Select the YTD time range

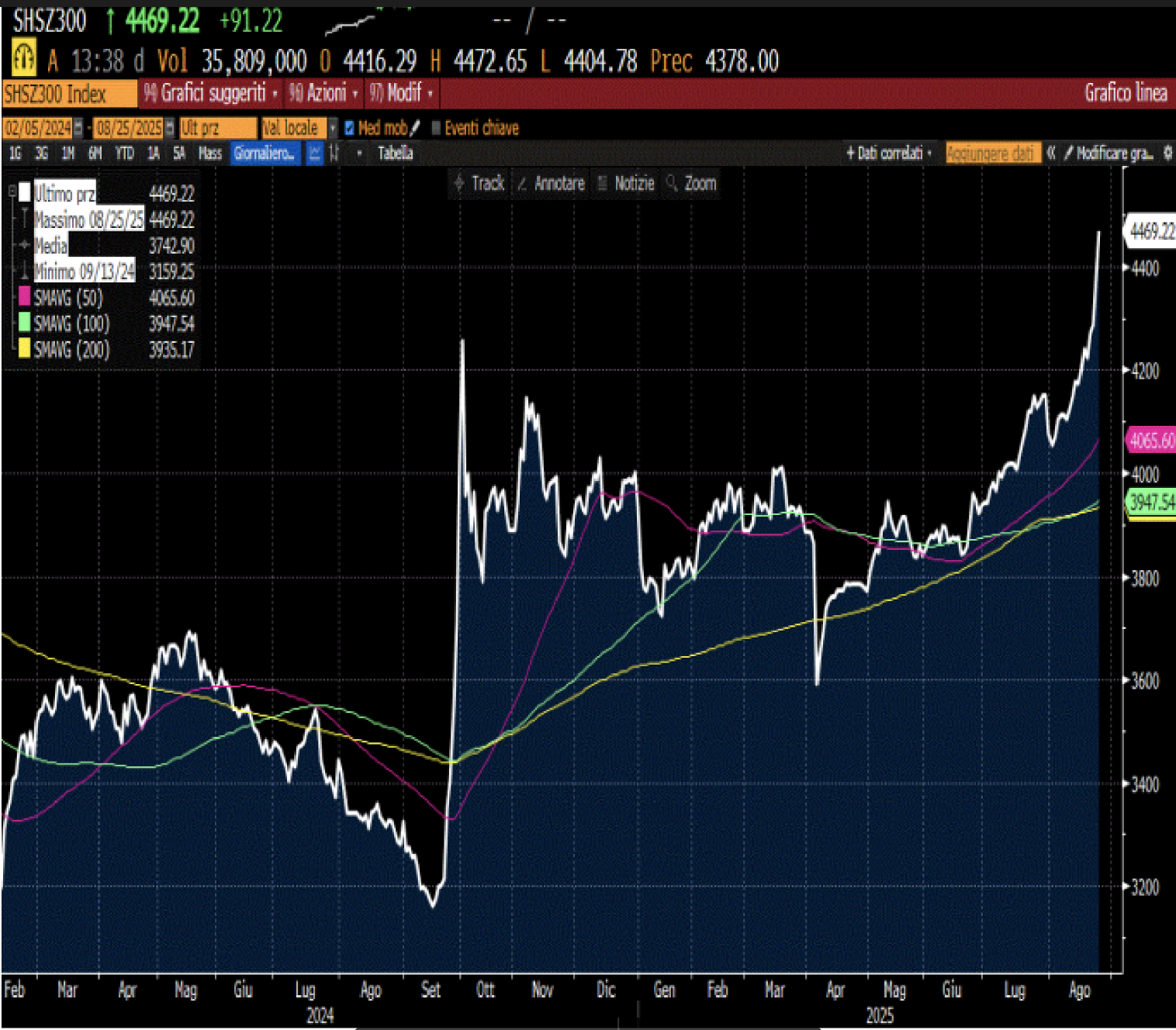pyautogui.click(x=124, y=154)
